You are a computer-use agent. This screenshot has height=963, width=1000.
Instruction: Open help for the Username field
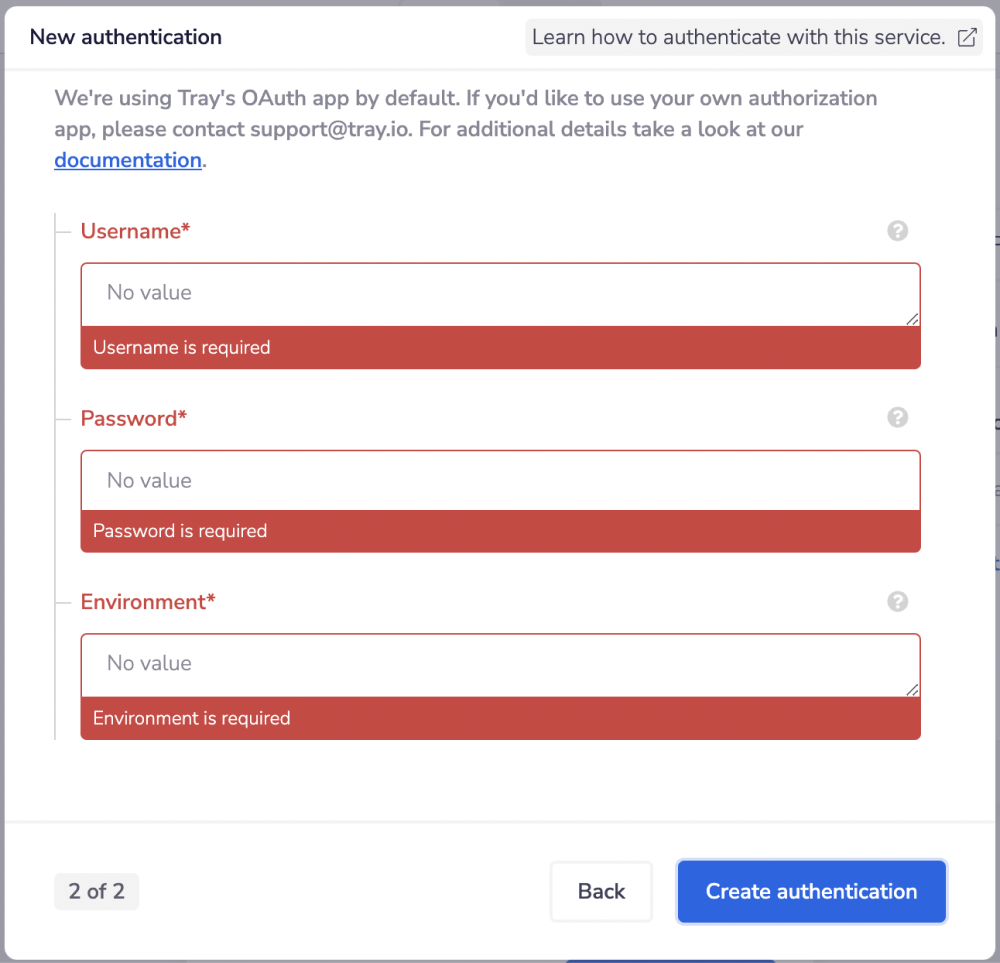(x=897, y=231)
